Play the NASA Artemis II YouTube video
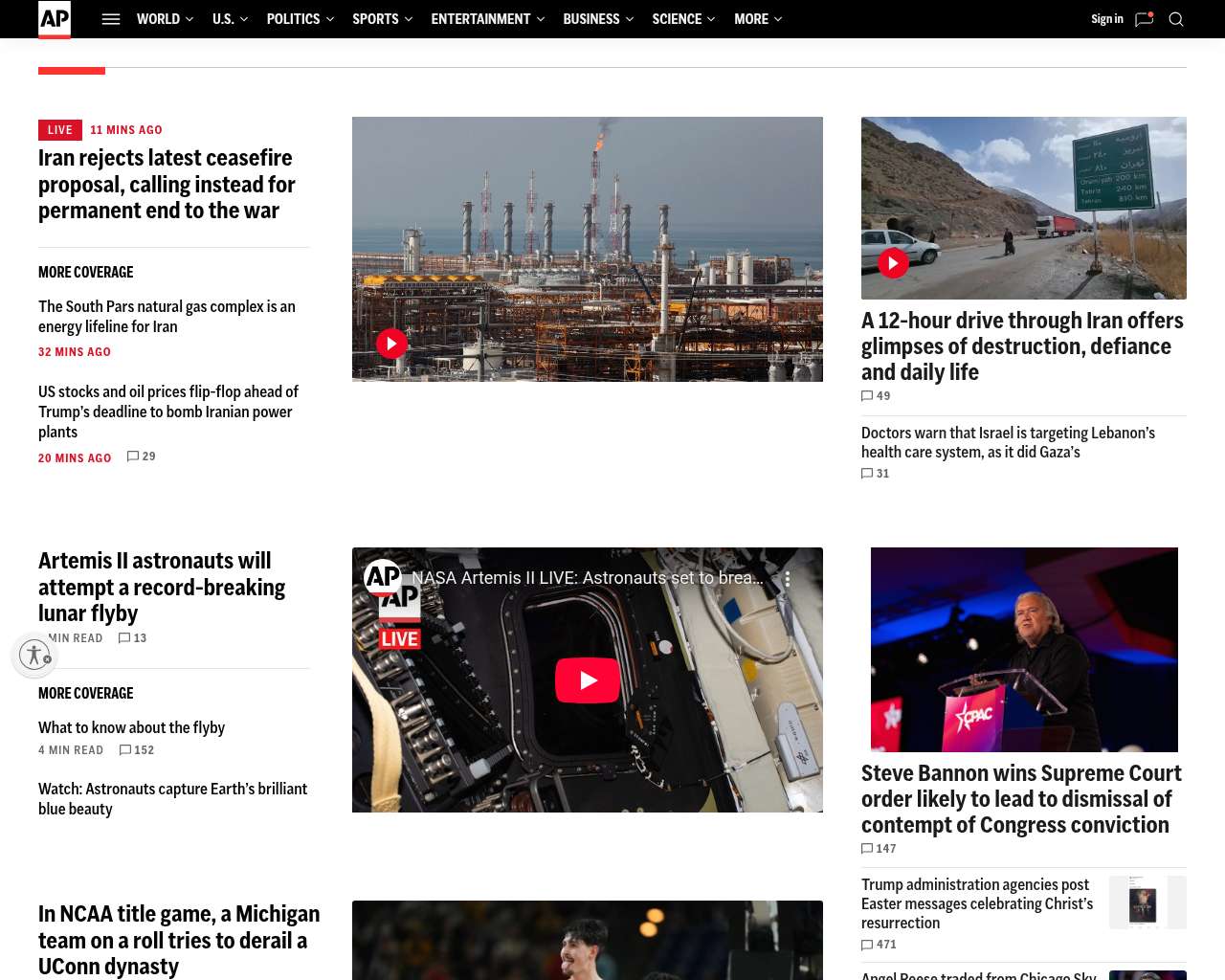Viewport: 1225px width, 980px height. (588, 680)
